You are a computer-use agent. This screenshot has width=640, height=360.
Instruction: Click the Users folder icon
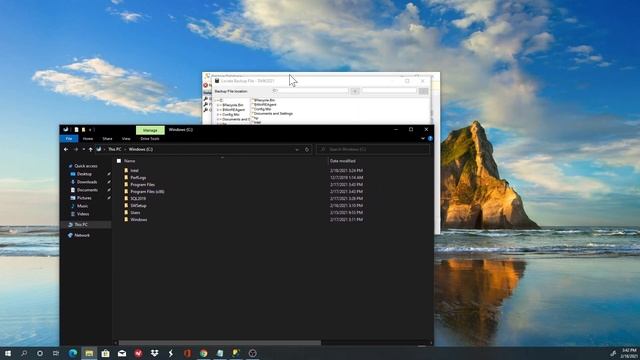pyautogui.click(x=126, y=212)
